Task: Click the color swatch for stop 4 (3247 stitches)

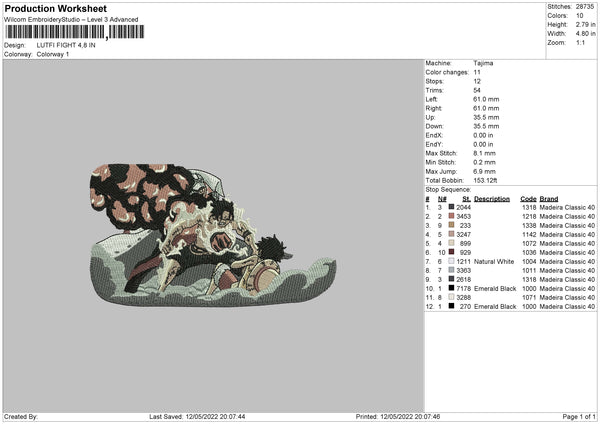Action: [452, 234]
